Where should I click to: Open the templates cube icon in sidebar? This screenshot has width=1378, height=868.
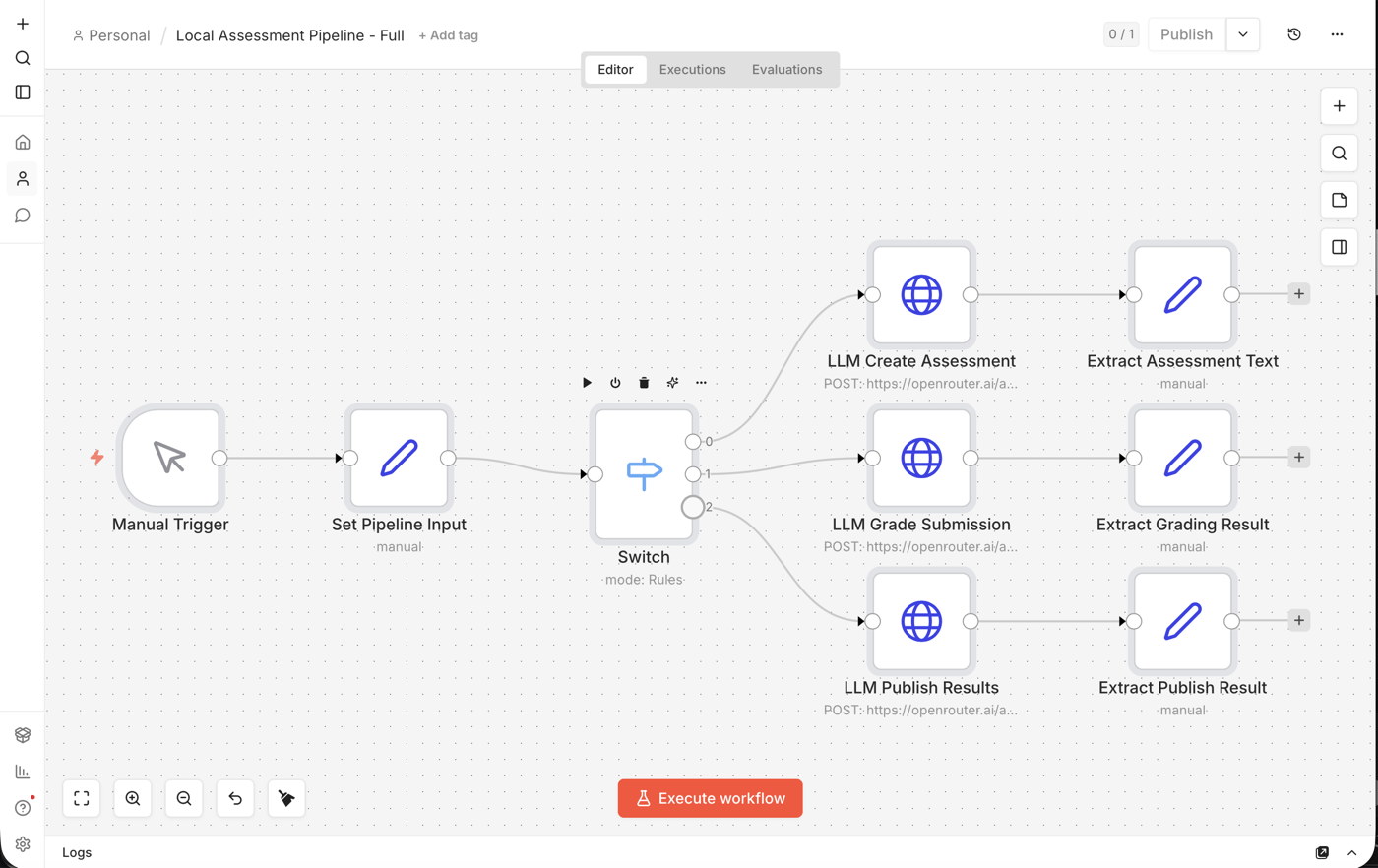pyautogui.click(x=23, y=735)
